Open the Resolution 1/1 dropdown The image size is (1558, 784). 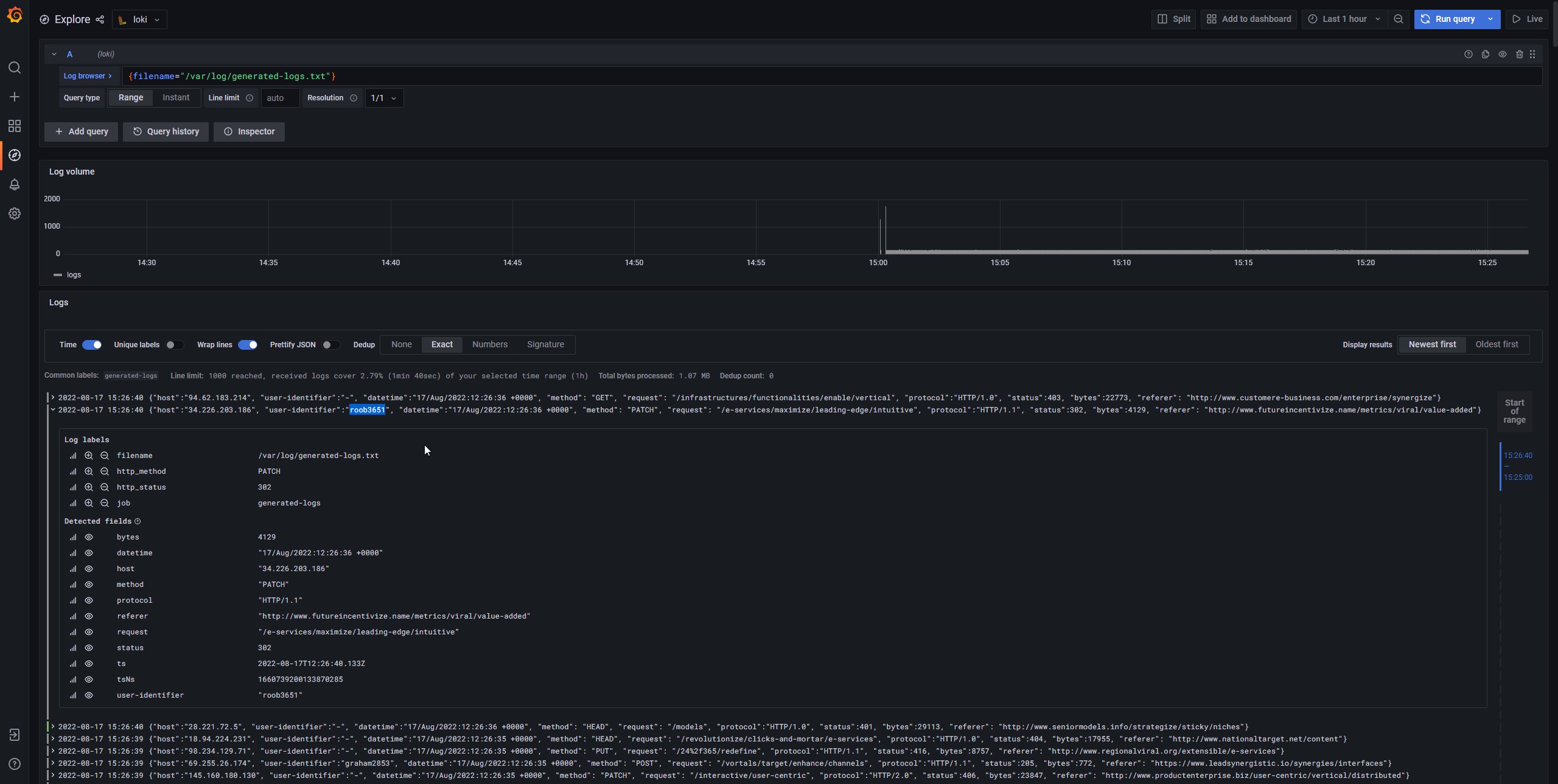(383, 98)
